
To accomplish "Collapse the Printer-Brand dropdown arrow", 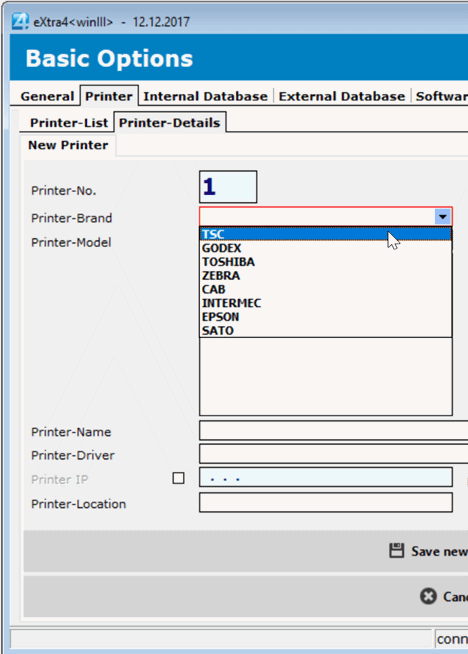I will [x=443, y=217].
